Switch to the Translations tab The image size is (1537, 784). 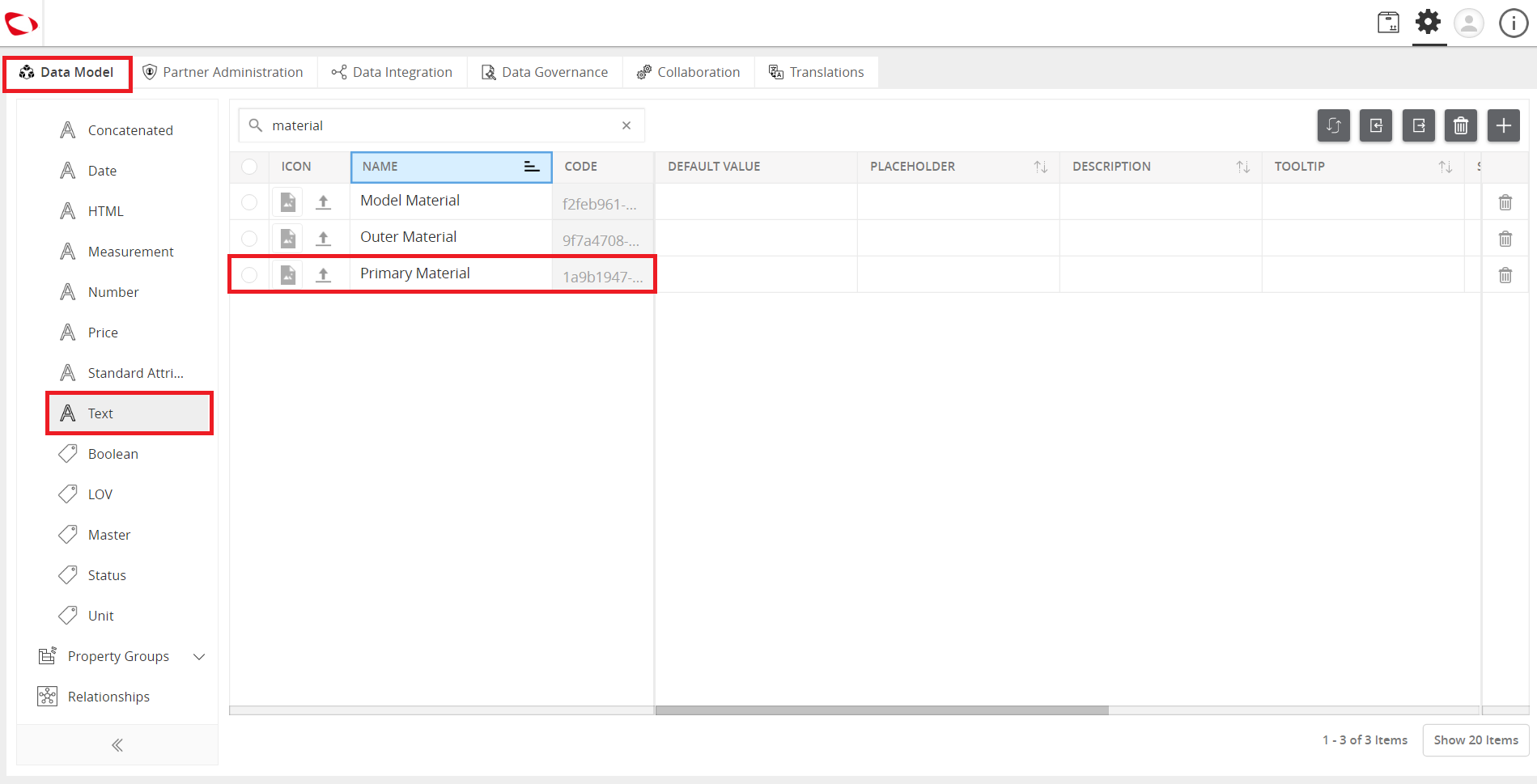coord(817,73)
